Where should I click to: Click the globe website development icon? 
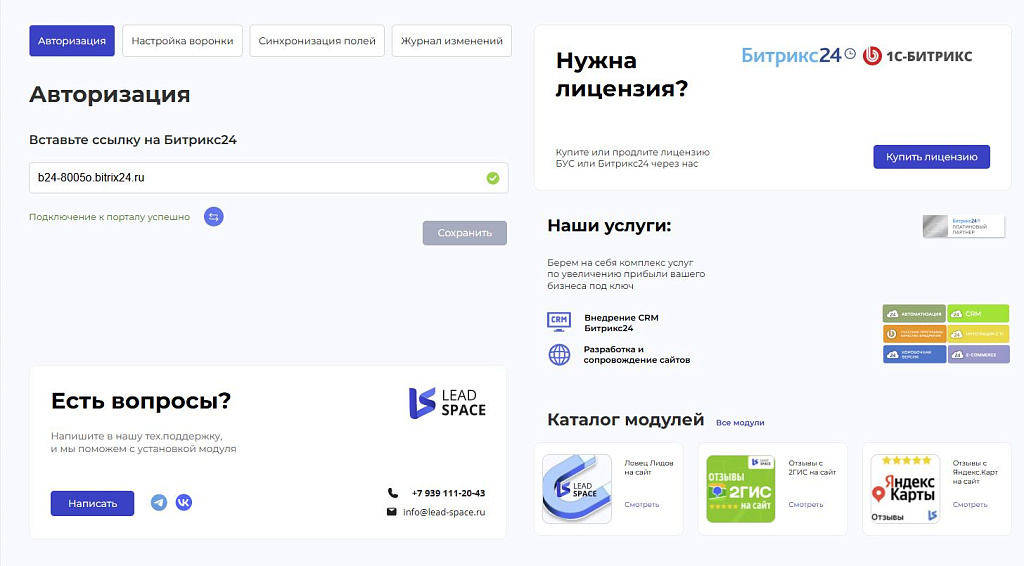[558, 354]
